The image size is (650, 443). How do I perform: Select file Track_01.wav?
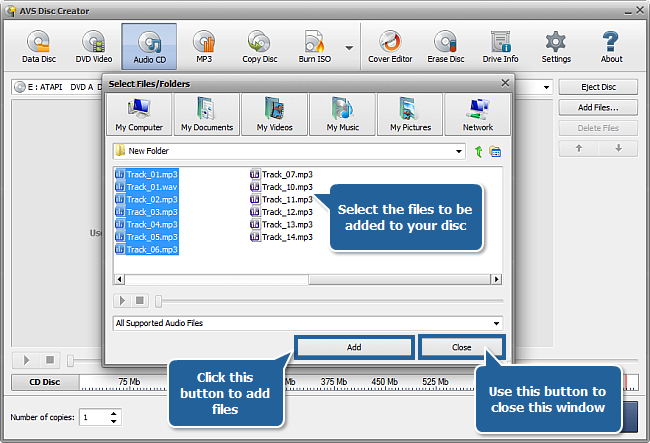(x=147, y=187)
